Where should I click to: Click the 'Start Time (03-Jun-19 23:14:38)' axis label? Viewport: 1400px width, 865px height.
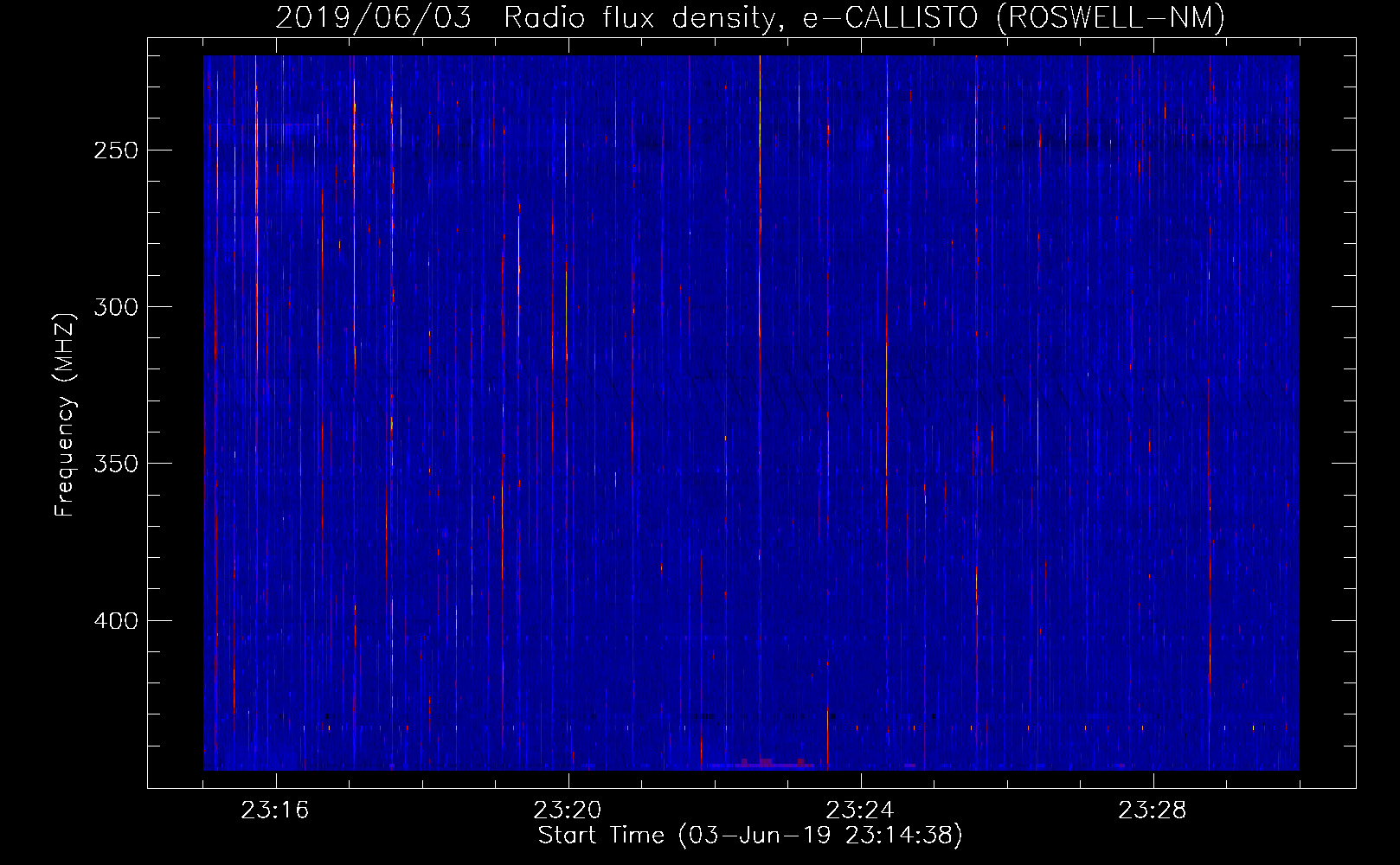coord(750,835)
